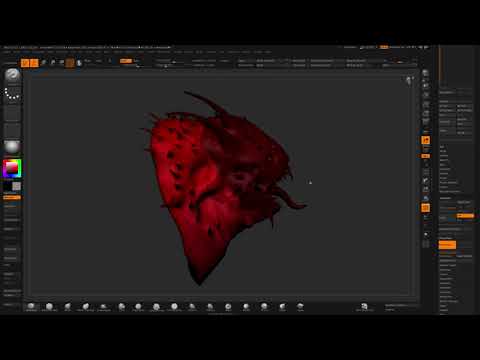Select the first brush sphere in bottom shelf
Image resolution: width=480 pixels, height=360 pixels.
pyautogui.click(x=31, y=306)
